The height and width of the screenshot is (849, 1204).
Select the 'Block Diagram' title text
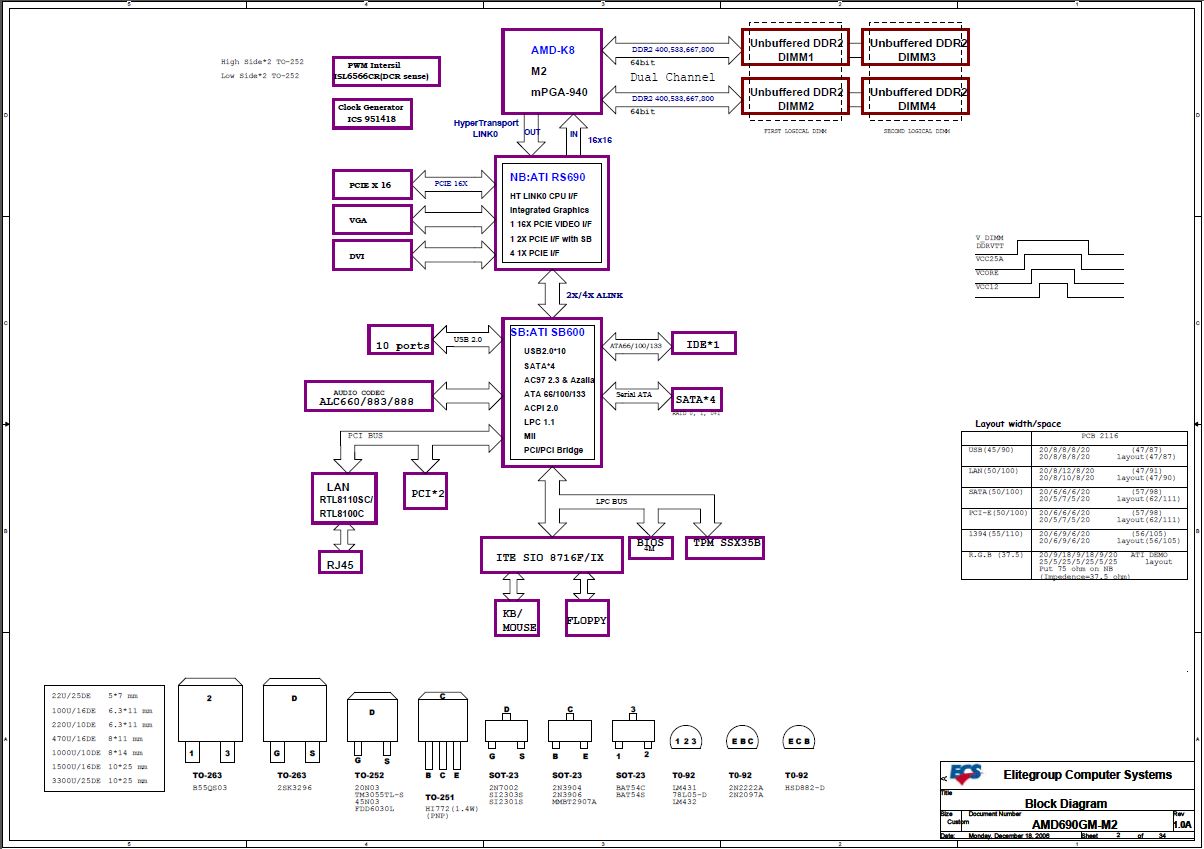[1066, 803]
